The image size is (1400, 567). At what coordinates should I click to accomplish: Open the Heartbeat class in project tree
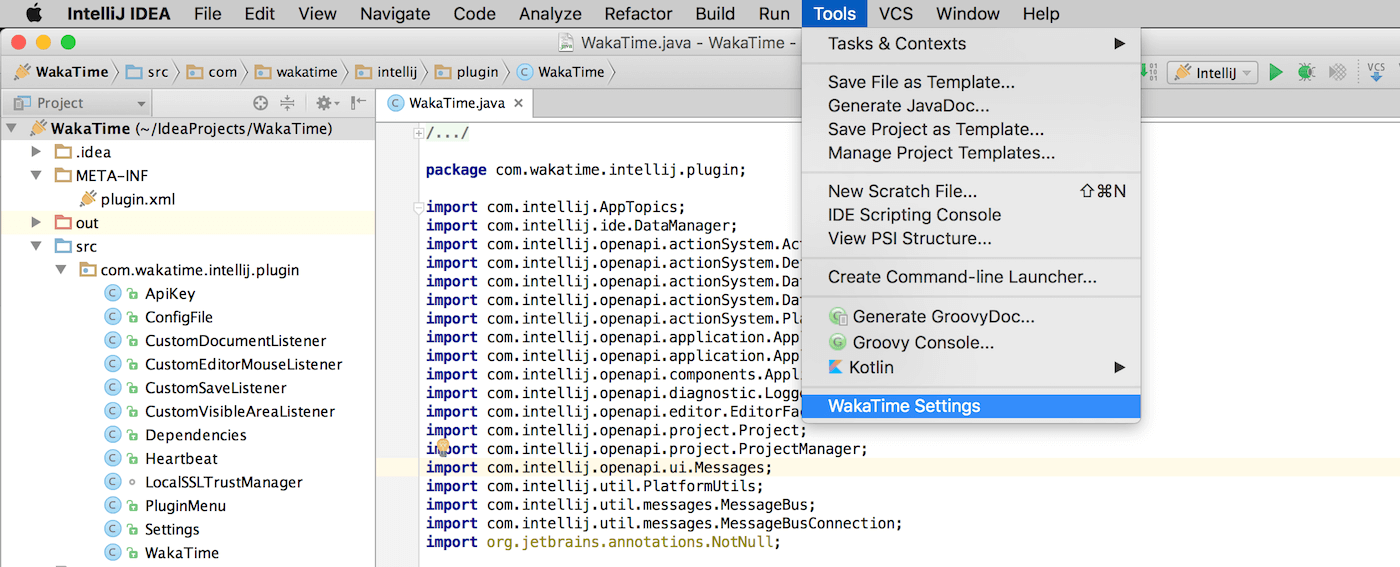click(181, 458)
